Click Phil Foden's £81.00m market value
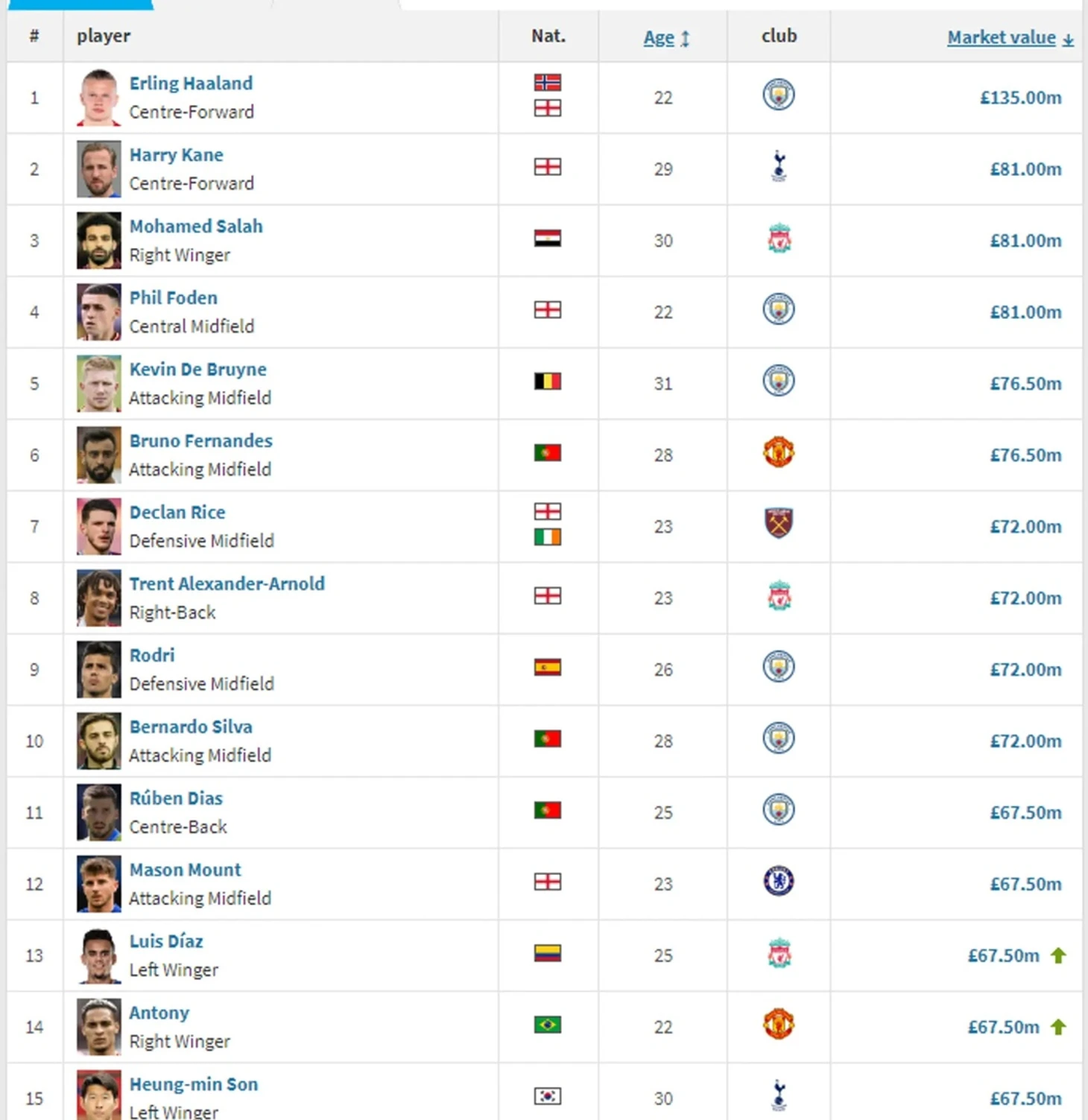The image size is (1088, 1120). [x=1025, y=312]
